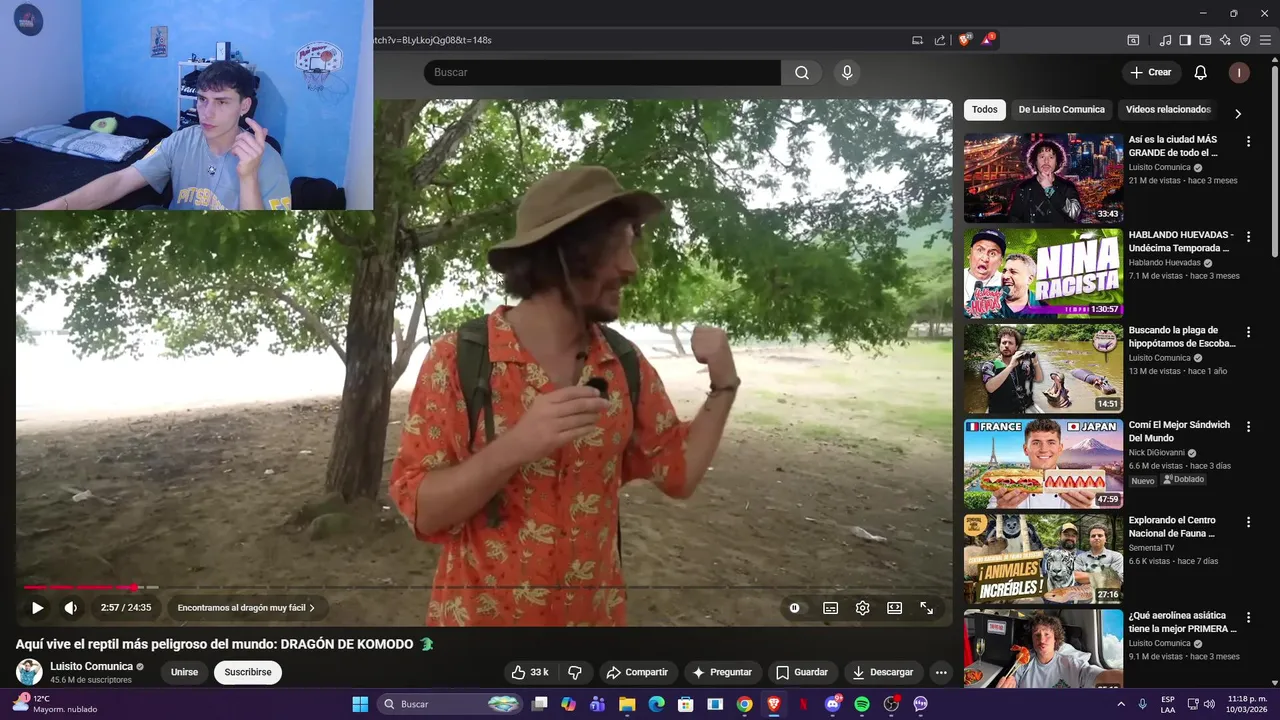Click the YouTube search magnifier button
This screenshot has width=1280, height=720.
(802, 72)
